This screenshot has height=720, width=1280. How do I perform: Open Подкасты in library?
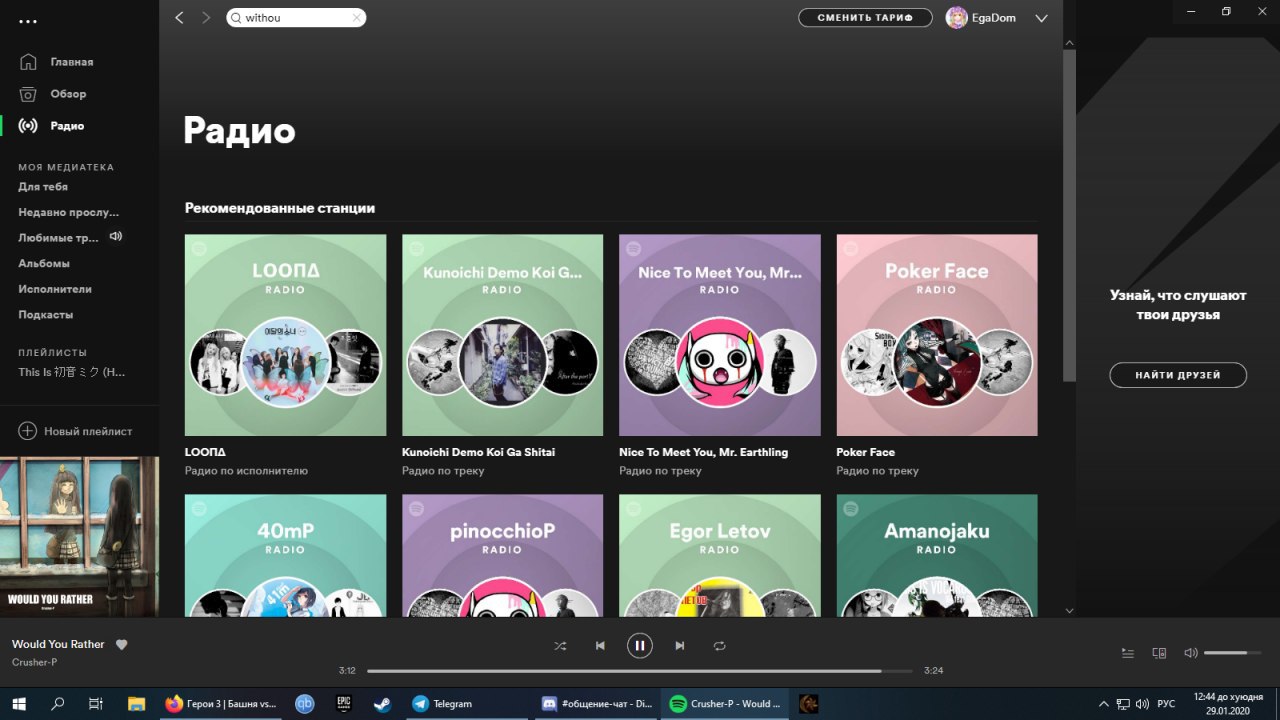(46, 314)
